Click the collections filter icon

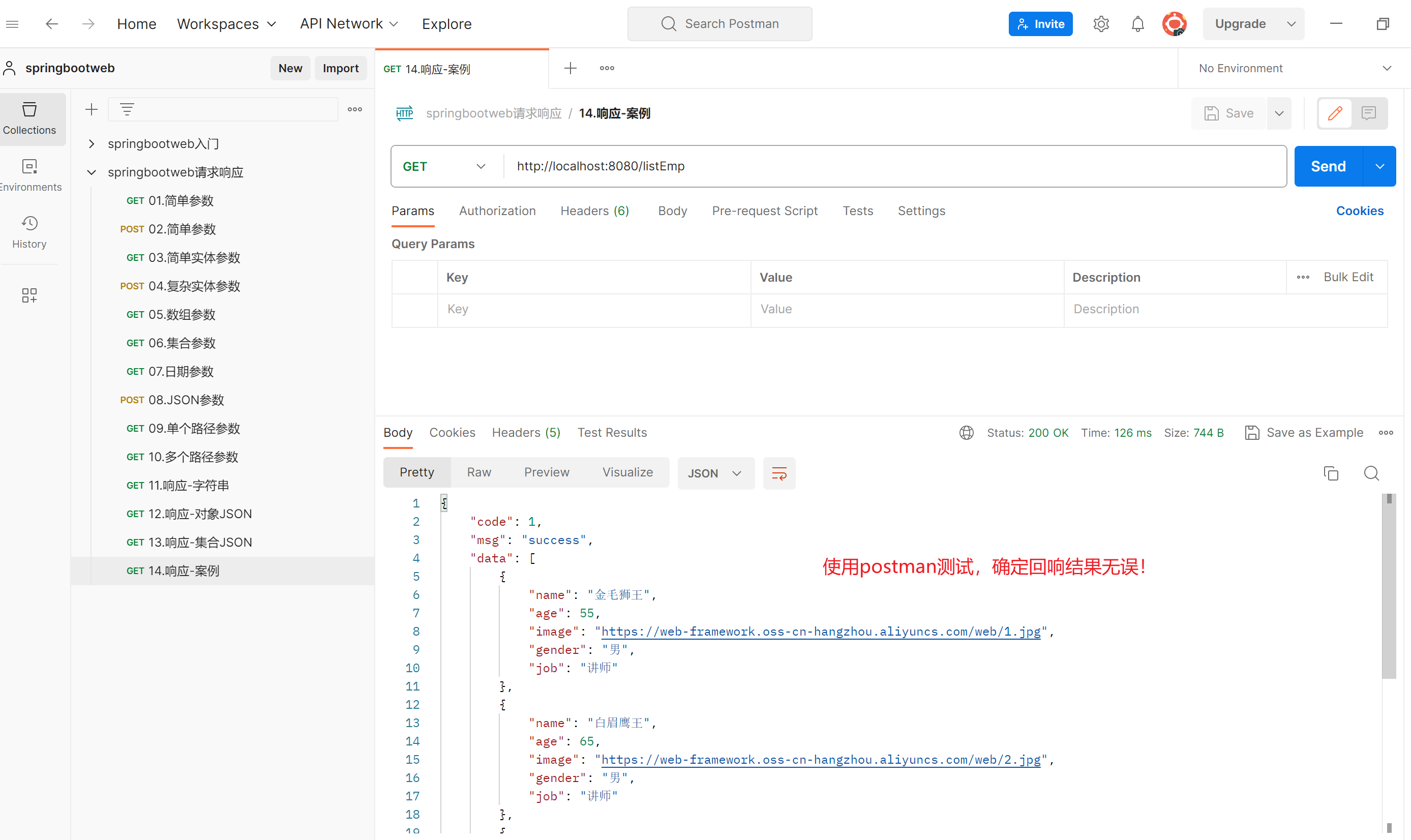click(x=127, y=109)
